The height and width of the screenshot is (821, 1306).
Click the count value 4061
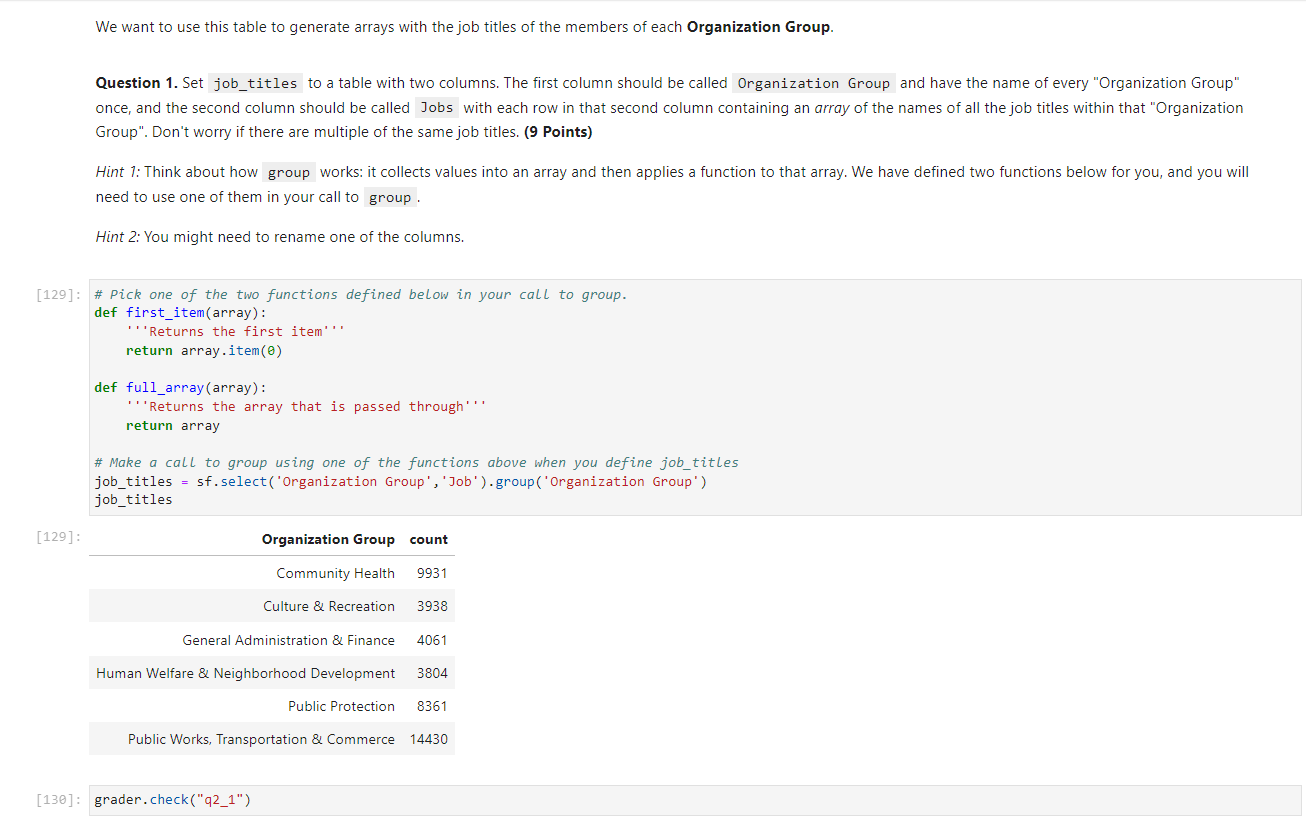pos(432,640)
